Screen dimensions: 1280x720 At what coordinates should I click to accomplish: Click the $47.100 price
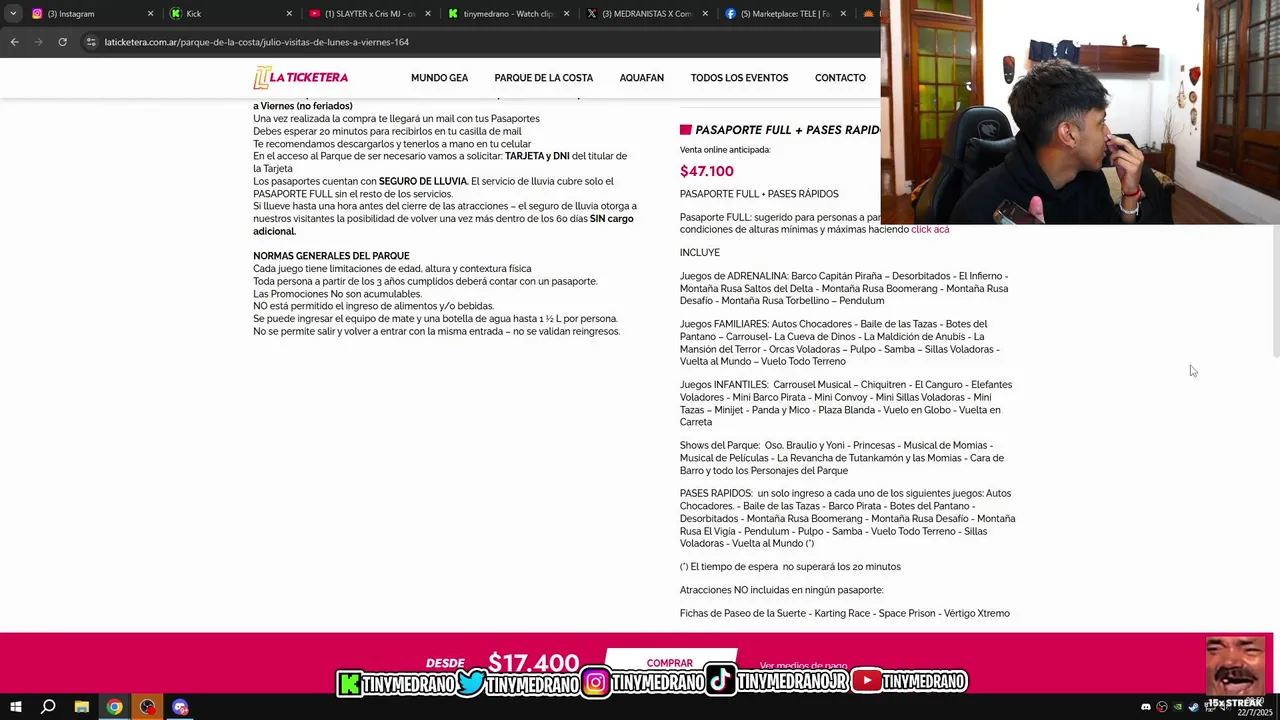(x=707, y=171)
